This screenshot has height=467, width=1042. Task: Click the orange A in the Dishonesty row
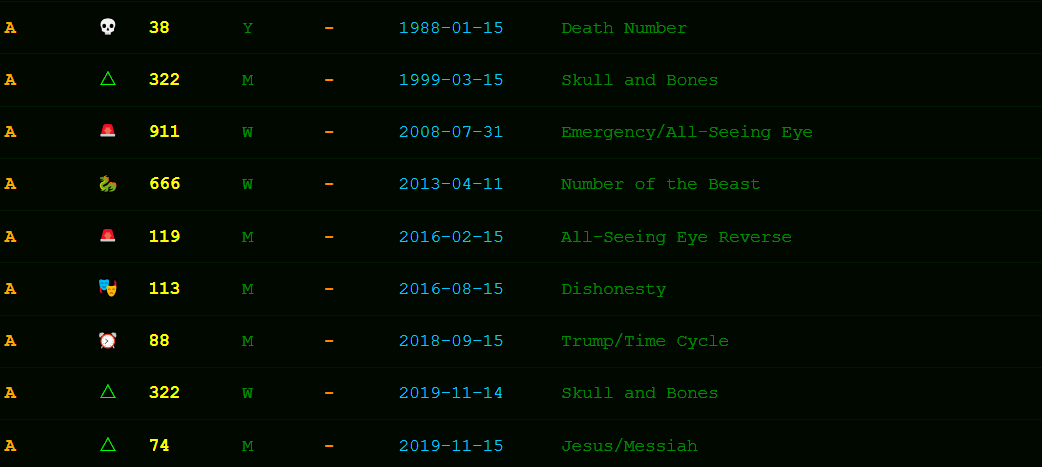point(10,289)
